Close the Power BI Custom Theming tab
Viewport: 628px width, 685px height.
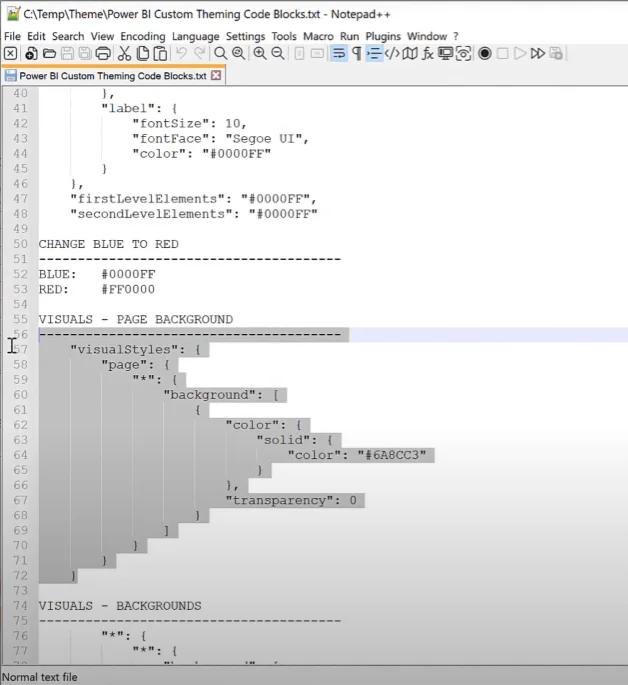click(216, 75)
